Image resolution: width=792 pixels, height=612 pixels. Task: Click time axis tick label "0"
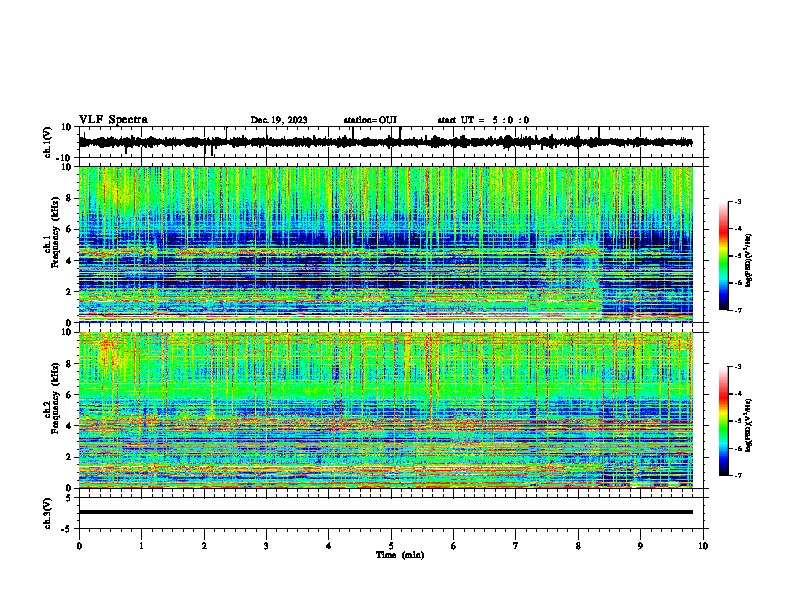[79, 546]
